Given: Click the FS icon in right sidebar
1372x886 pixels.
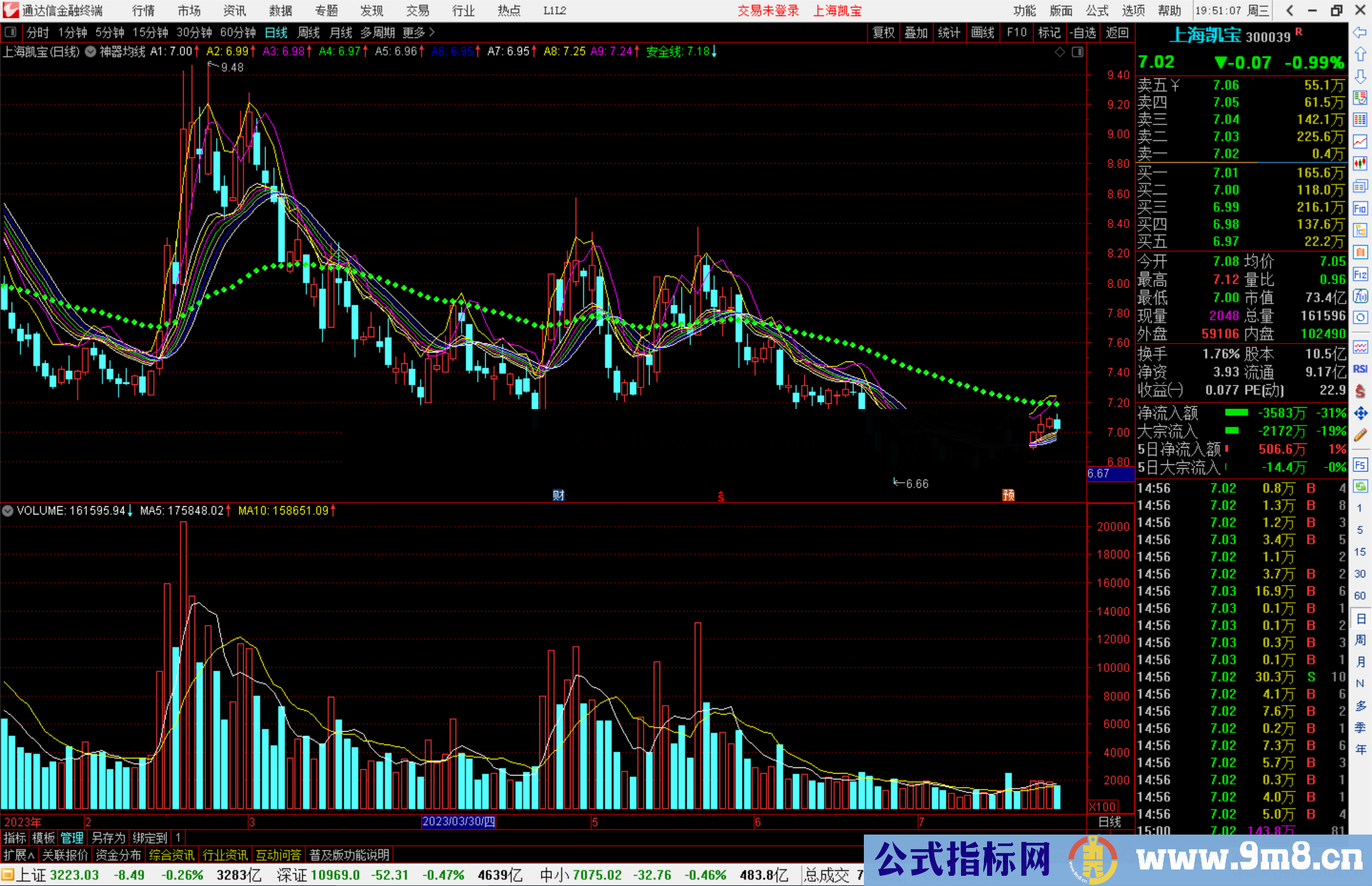Looking at the screenshot, I should pos(1360,465).
